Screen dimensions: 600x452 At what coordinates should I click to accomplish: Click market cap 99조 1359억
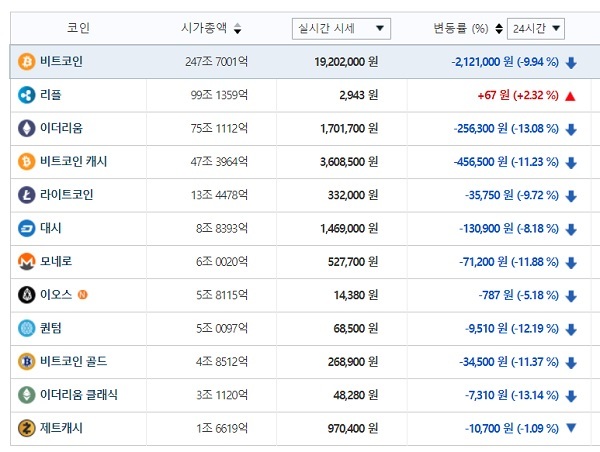219,95
